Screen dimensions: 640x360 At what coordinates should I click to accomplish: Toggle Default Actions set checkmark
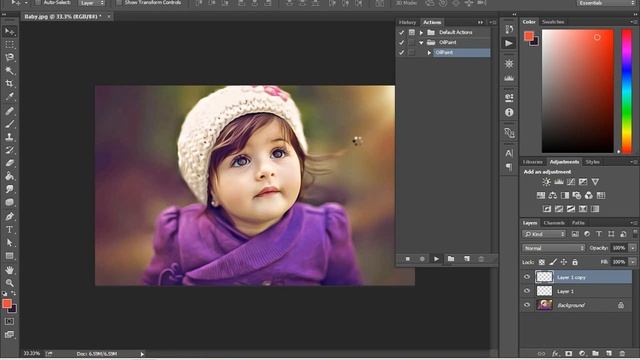402,32
